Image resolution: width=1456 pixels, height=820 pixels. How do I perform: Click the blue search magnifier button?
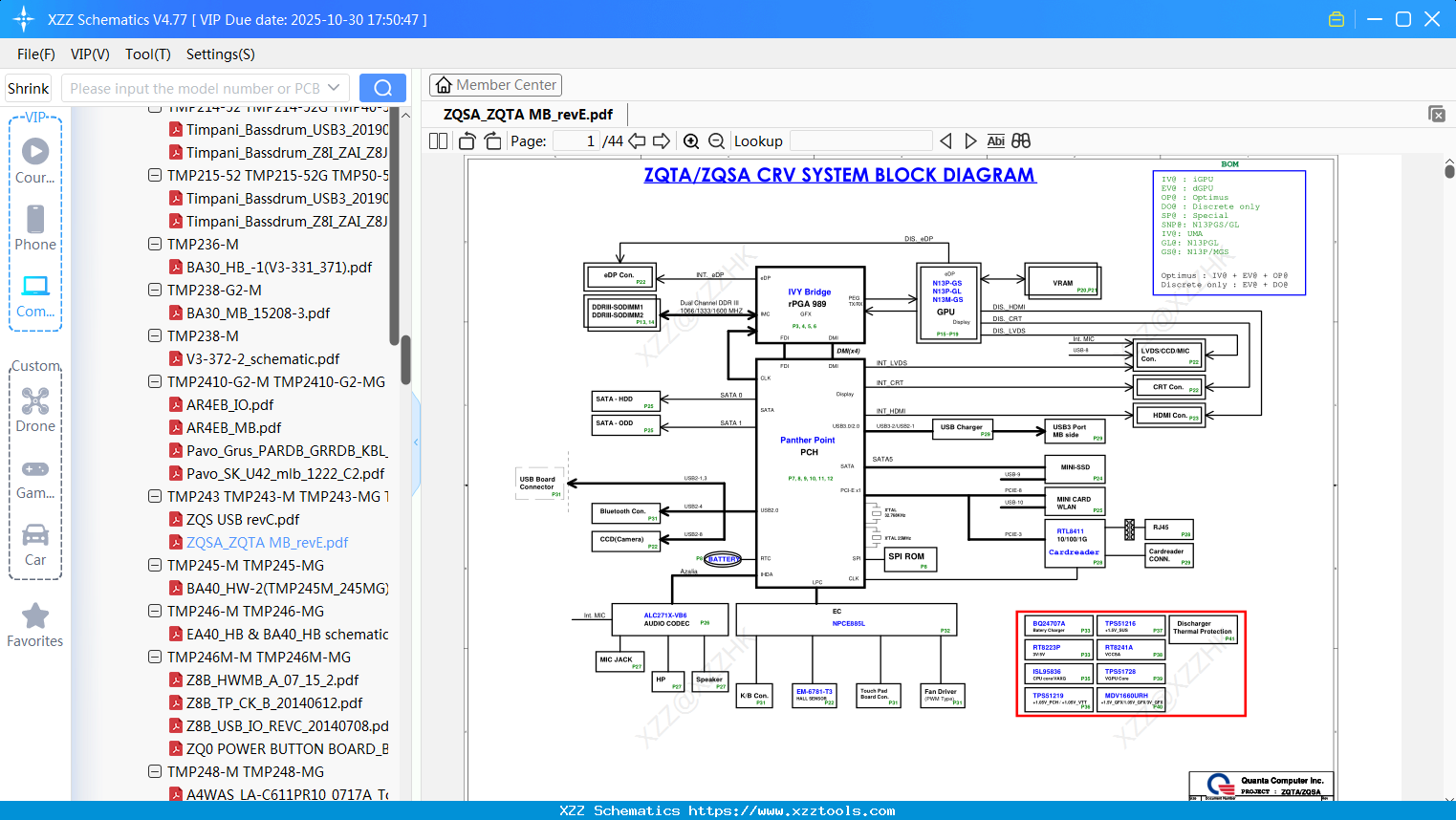click(382, 88)
